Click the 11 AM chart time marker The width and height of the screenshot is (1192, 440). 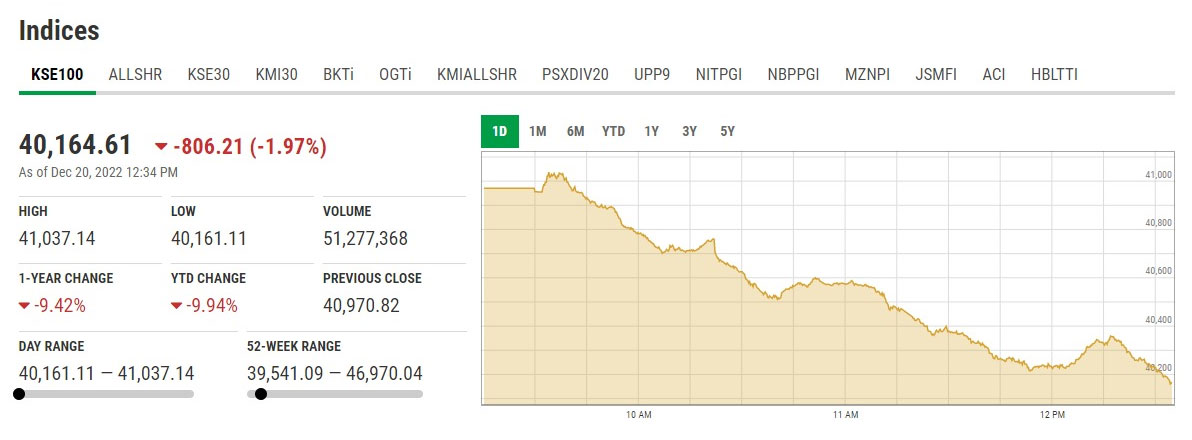pos(845,414)
